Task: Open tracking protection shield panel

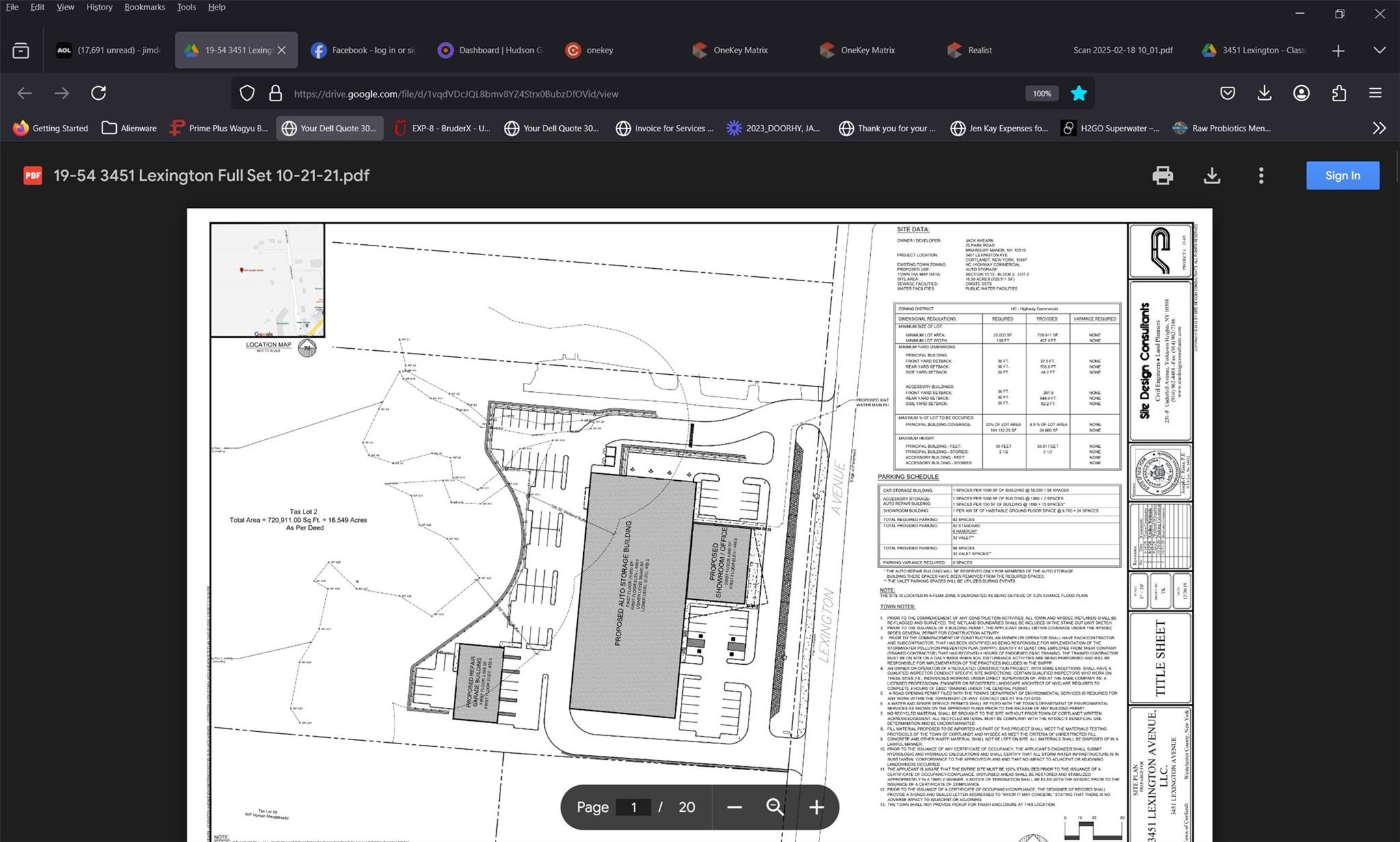Action: pos(247,93)
